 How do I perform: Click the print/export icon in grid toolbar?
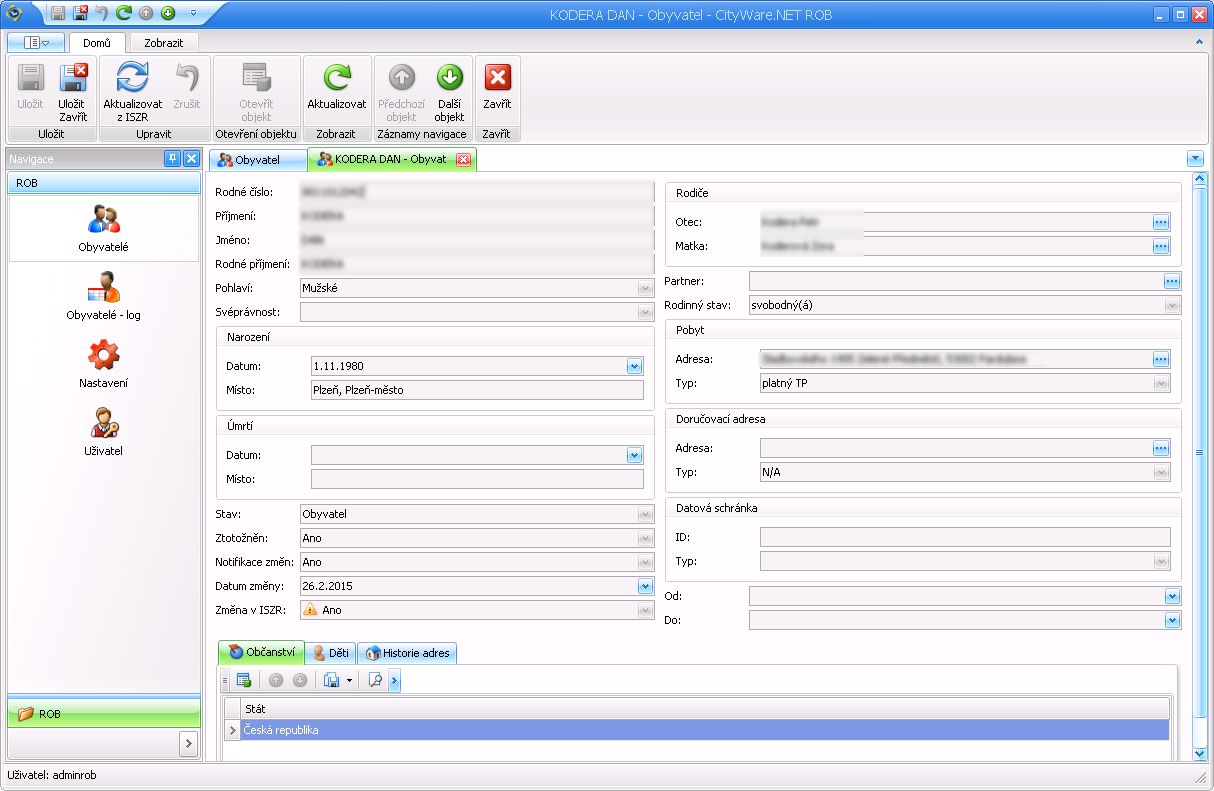(332, 681)
